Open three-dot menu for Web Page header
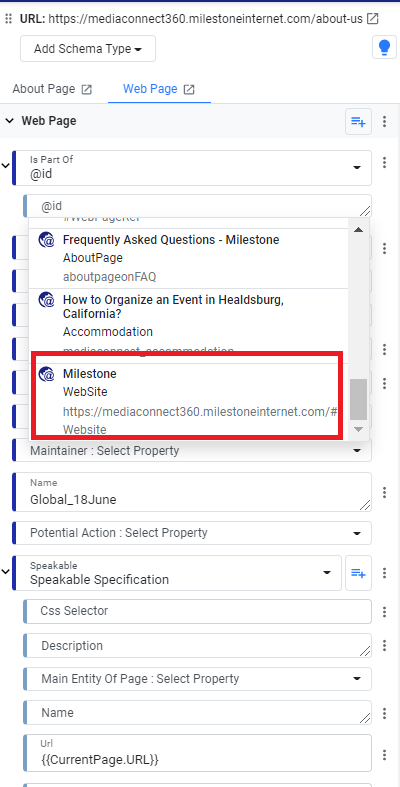The image size is (400, 787). tap(384, 121)
